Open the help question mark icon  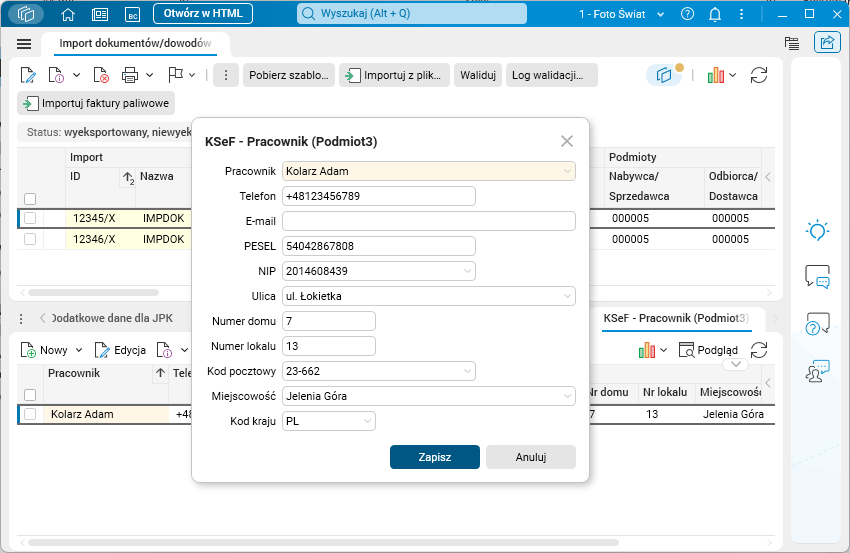[x=687, y=14]
